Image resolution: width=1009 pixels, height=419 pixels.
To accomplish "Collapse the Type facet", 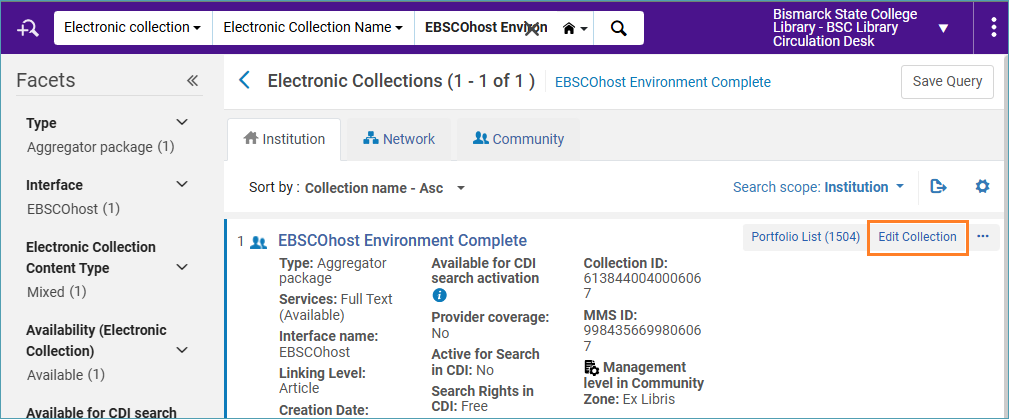I will click(x=183, y=122).
